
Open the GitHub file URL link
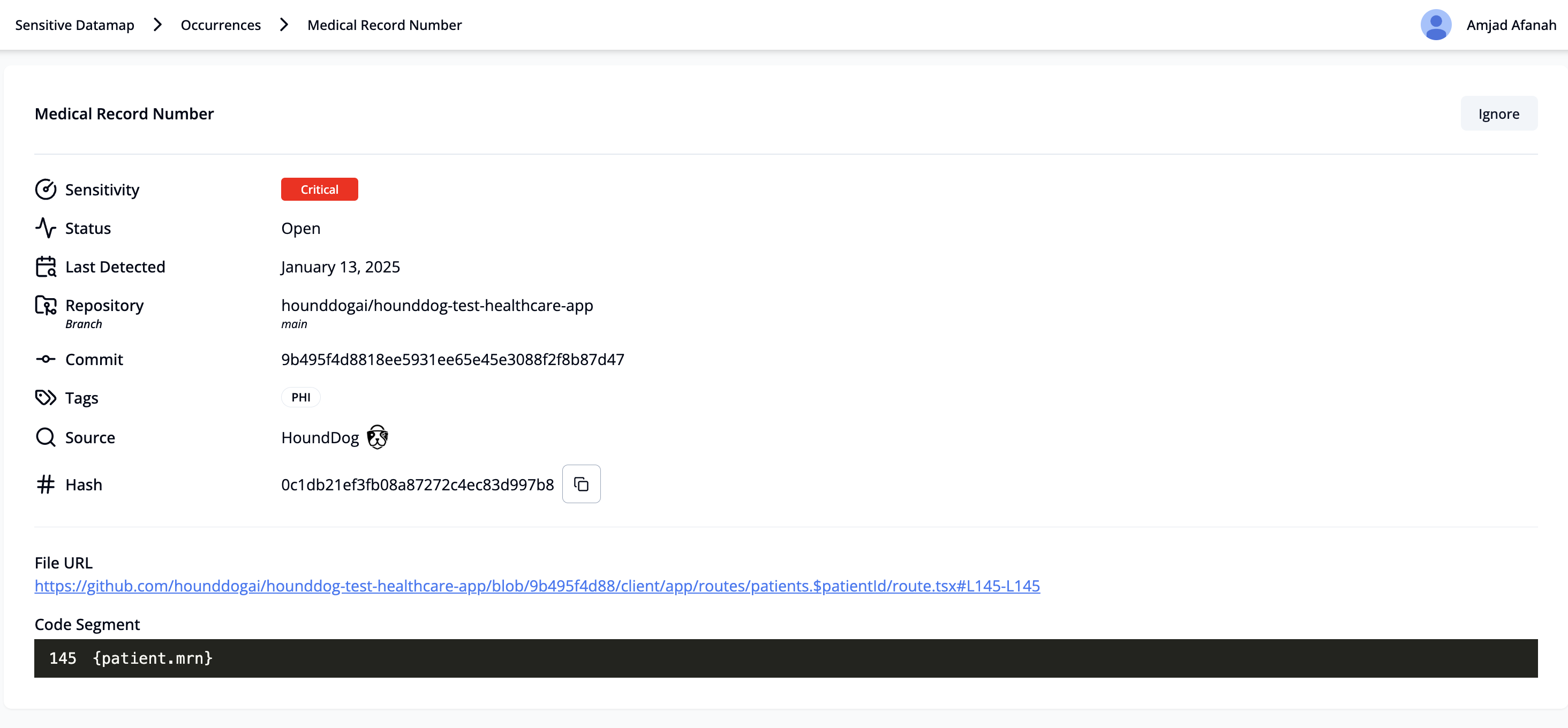pyautogui.click(x=538, y=586)
